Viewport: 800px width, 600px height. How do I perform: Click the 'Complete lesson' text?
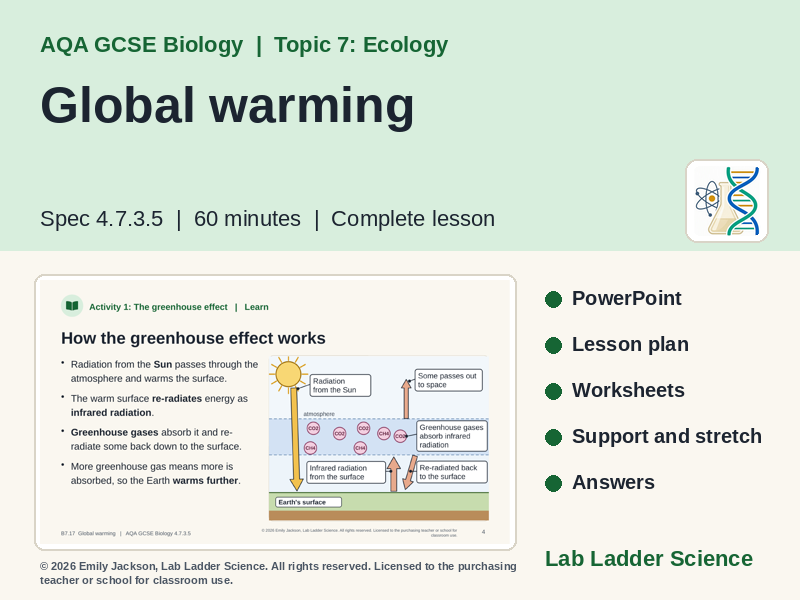[x=413, y=219]
